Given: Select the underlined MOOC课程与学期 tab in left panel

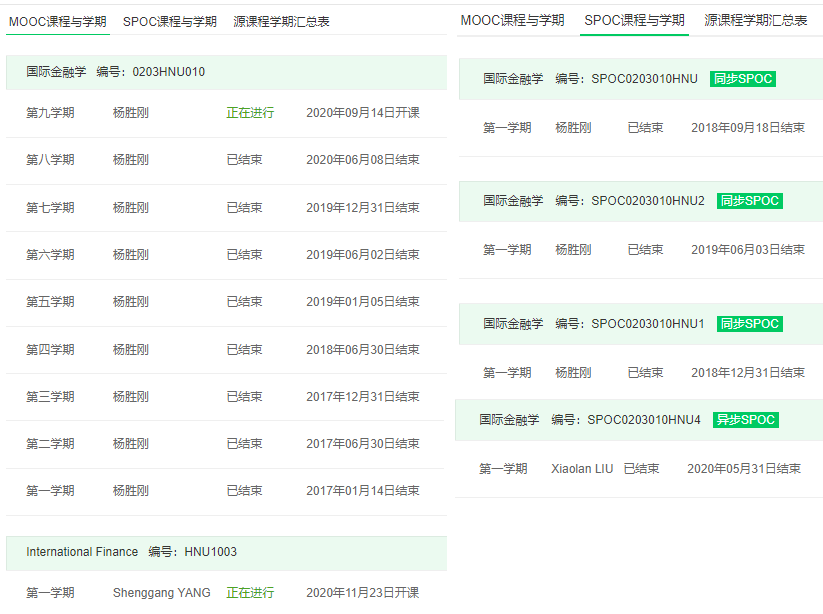Looking at the screenshot, I should 58,21.
